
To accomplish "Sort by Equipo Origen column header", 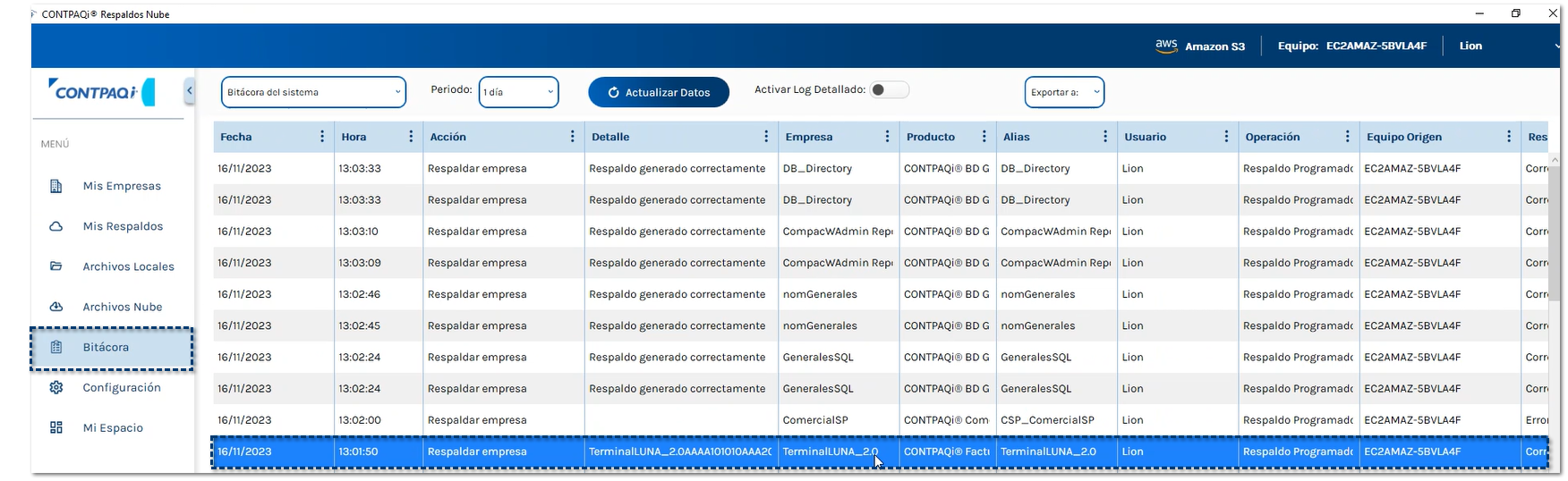I will click(x=1404, y=137).
